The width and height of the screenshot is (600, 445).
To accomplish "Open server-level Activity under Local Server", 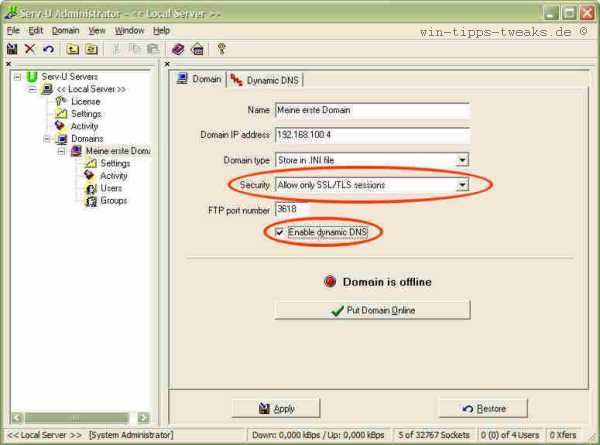I will [x=84, y=126].
